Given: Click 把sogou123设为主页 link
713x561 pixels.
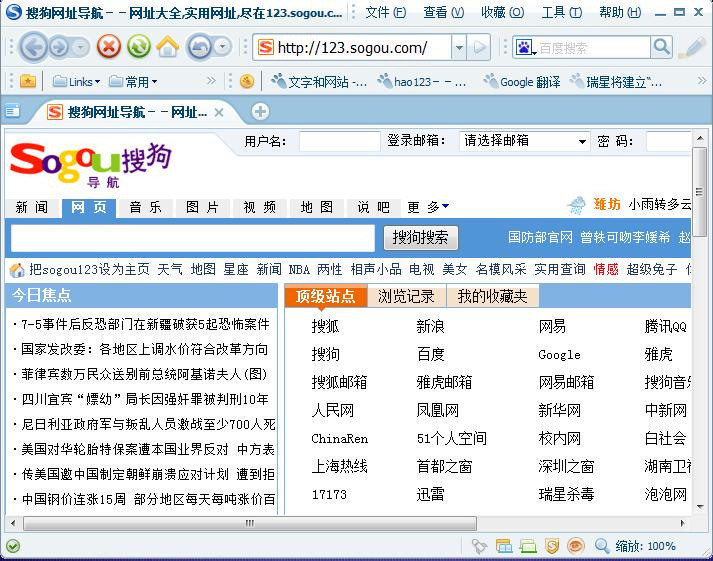Looking at the screenshot, I should [89, 270].
